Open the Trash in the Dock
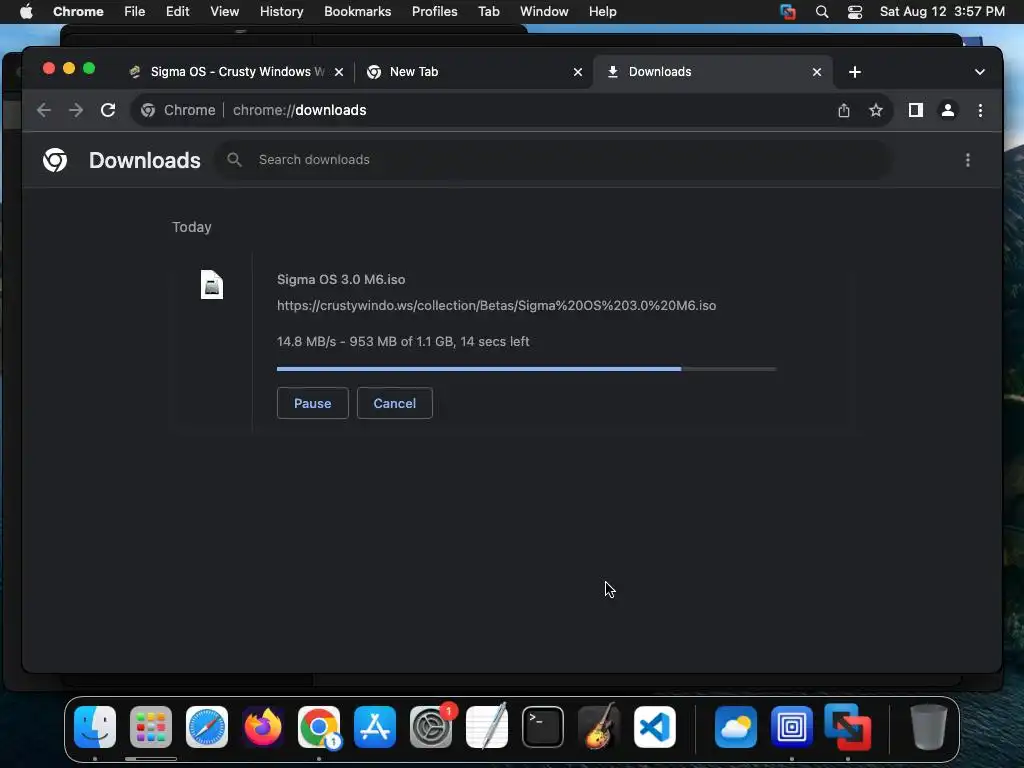The height and width of the screenshot is (768, 1024). tap(929, 727)
